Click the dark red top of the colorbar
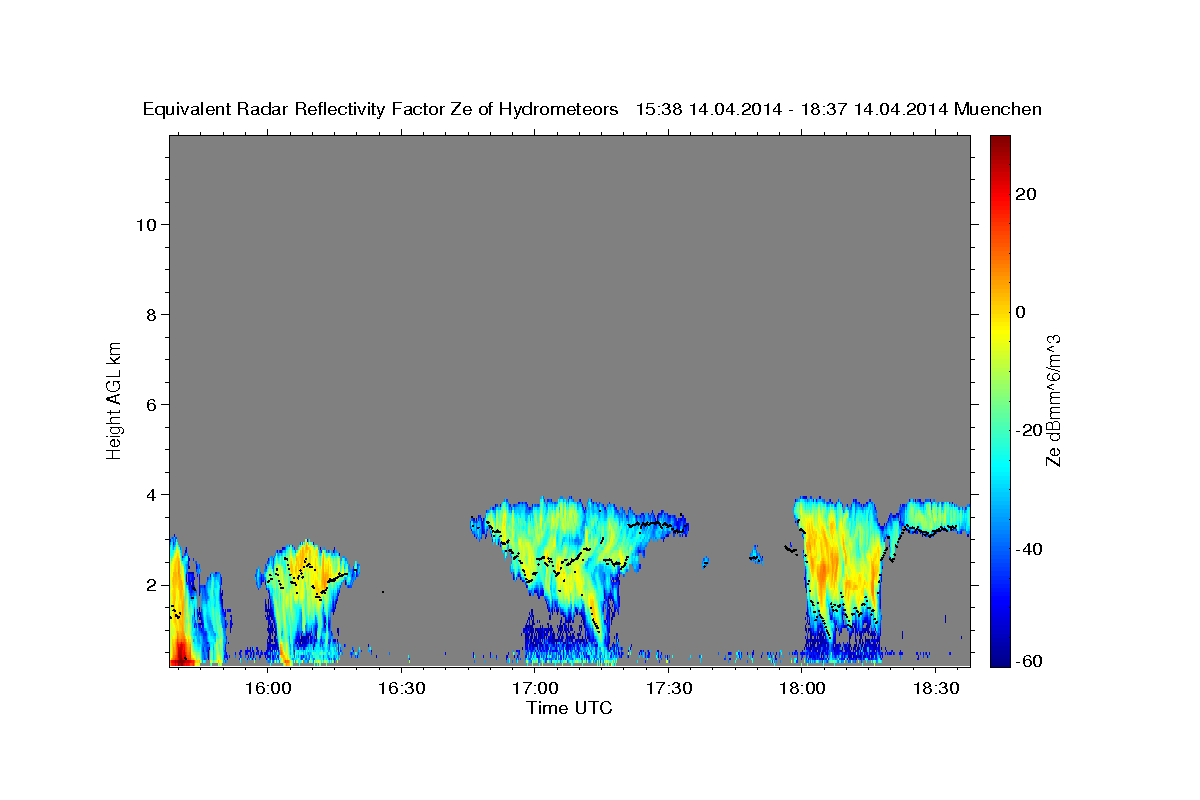Image resolution: width=1200 pixels, height=800 pixels. click(999, 143)
